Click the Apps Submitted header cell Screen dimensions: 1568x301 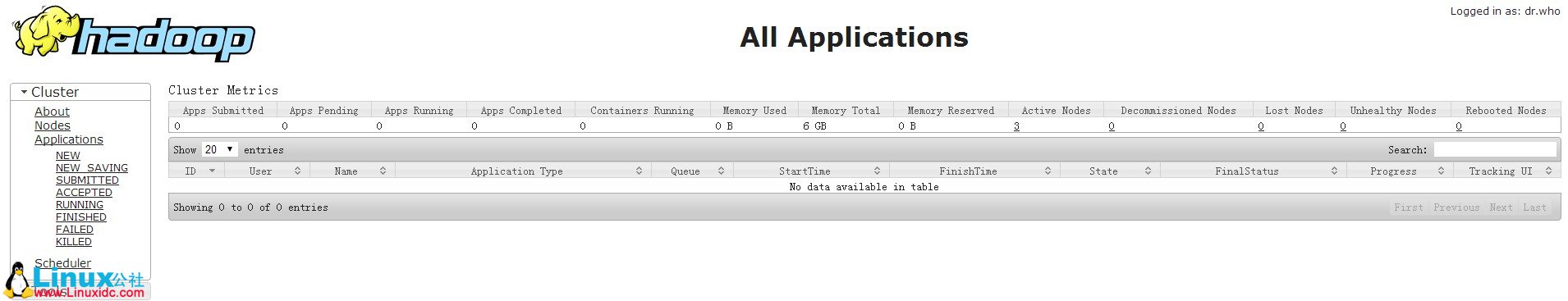(x=223, y=111)
